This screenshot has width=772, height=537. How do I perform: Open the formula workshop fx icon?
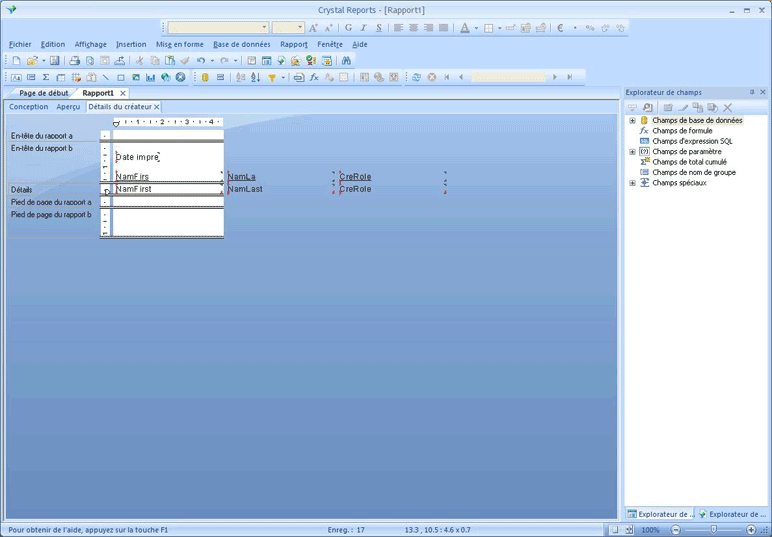(x=314, y=77)
